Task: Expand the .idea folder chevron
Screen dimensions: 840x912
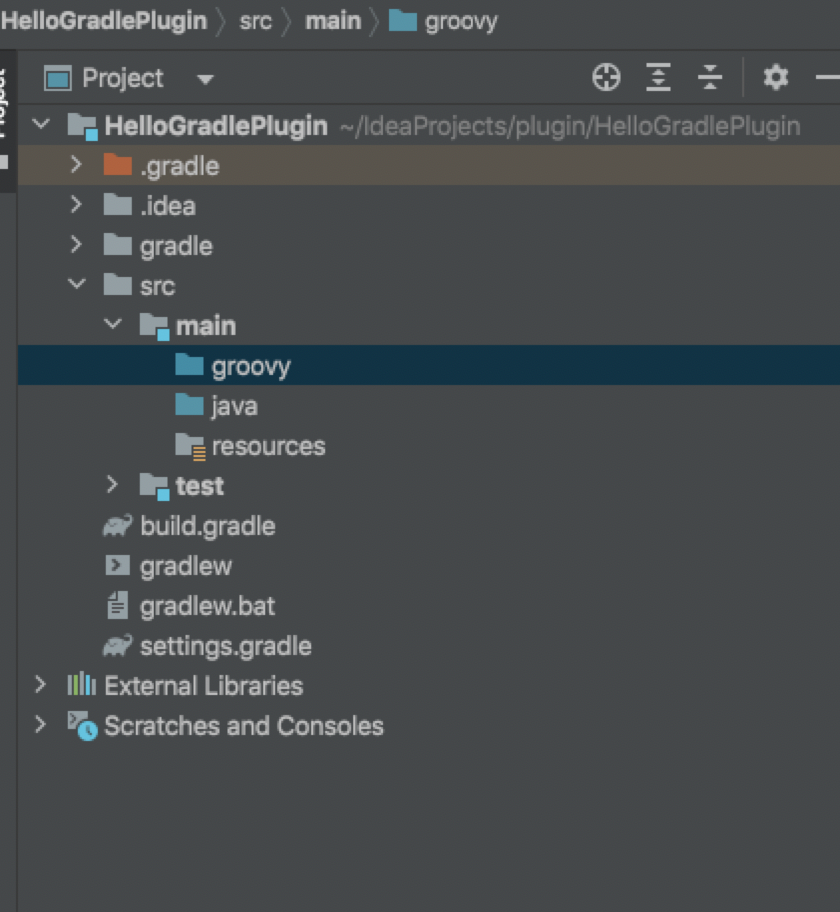Action: 76,205
